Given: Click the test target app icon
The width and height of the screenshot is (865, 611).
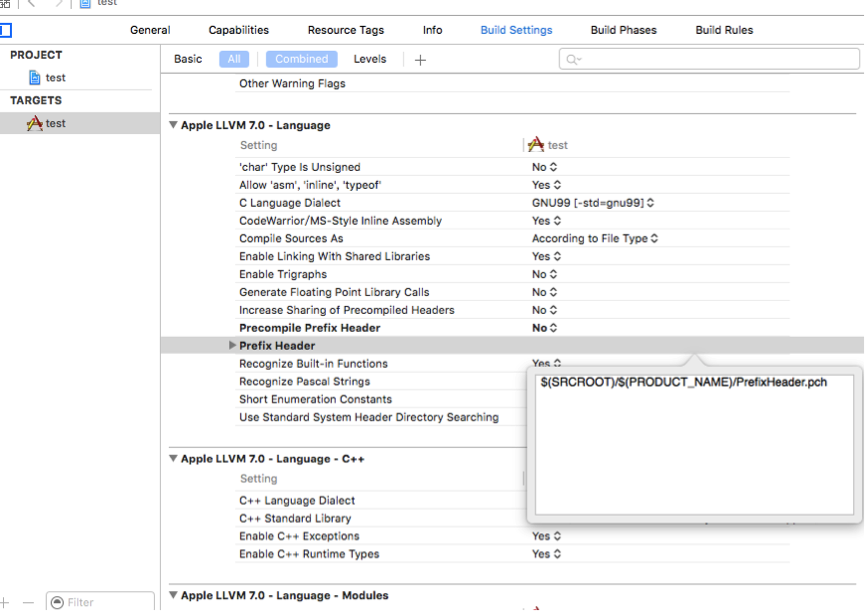Looking at the screenshot, I should (x=34, y=123).
